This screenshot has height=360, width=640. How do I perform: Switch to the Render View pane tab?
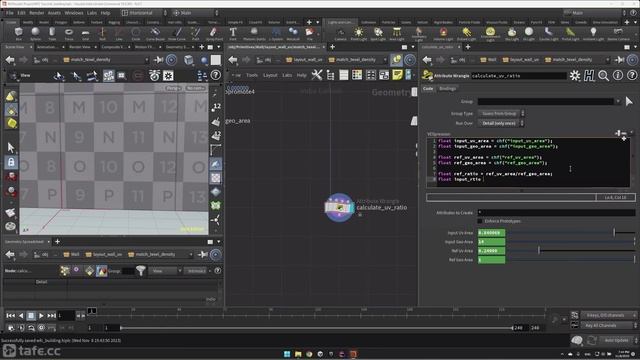[80, 47]
